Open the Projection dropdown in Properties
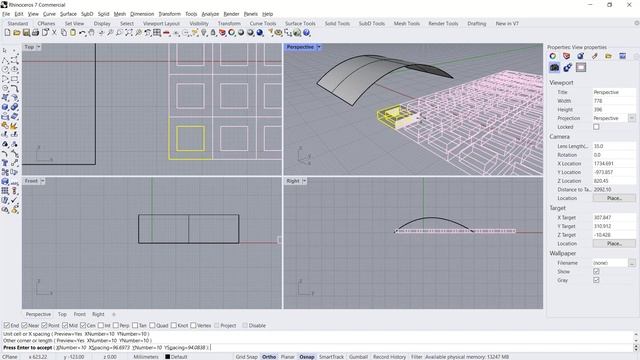 click(631, 118)
